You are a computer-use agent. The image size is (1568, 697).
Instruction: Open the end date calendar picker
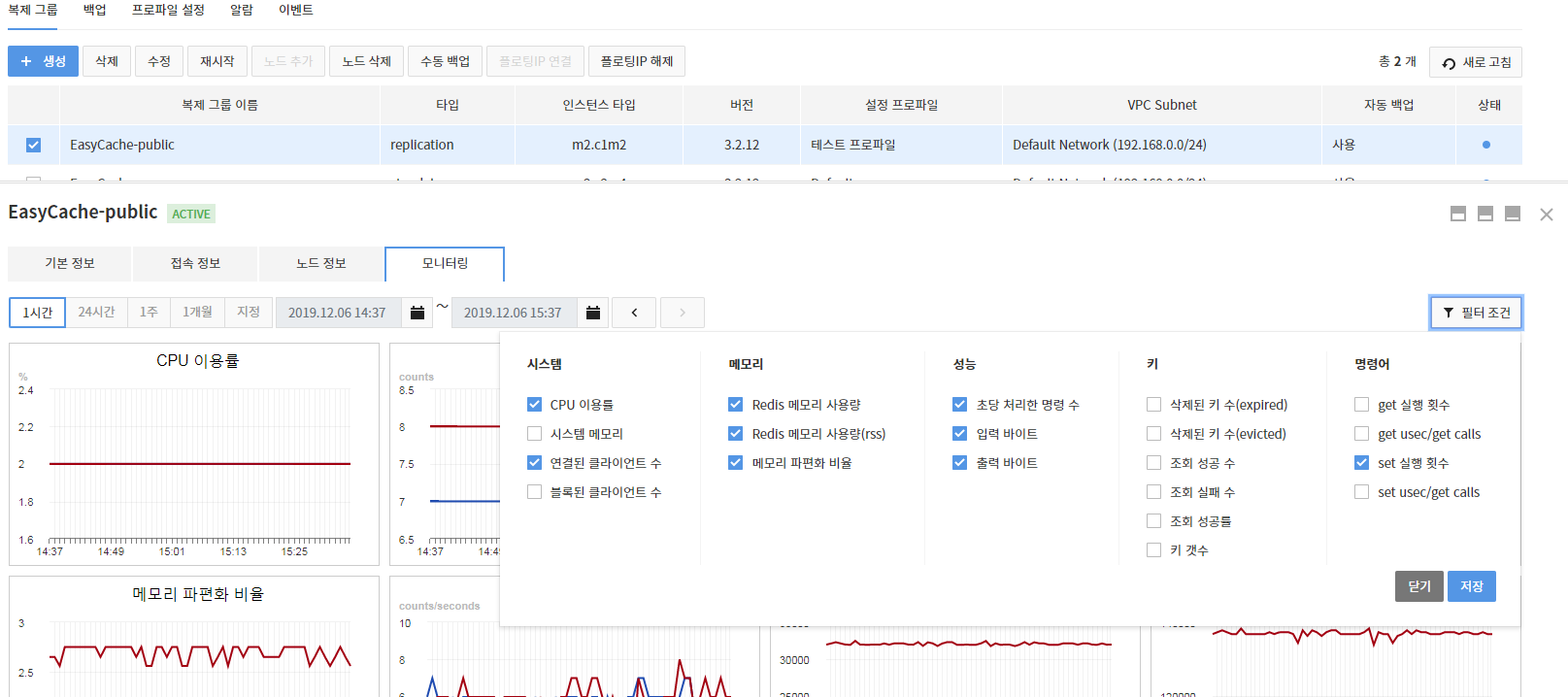(x=593, y=313)
